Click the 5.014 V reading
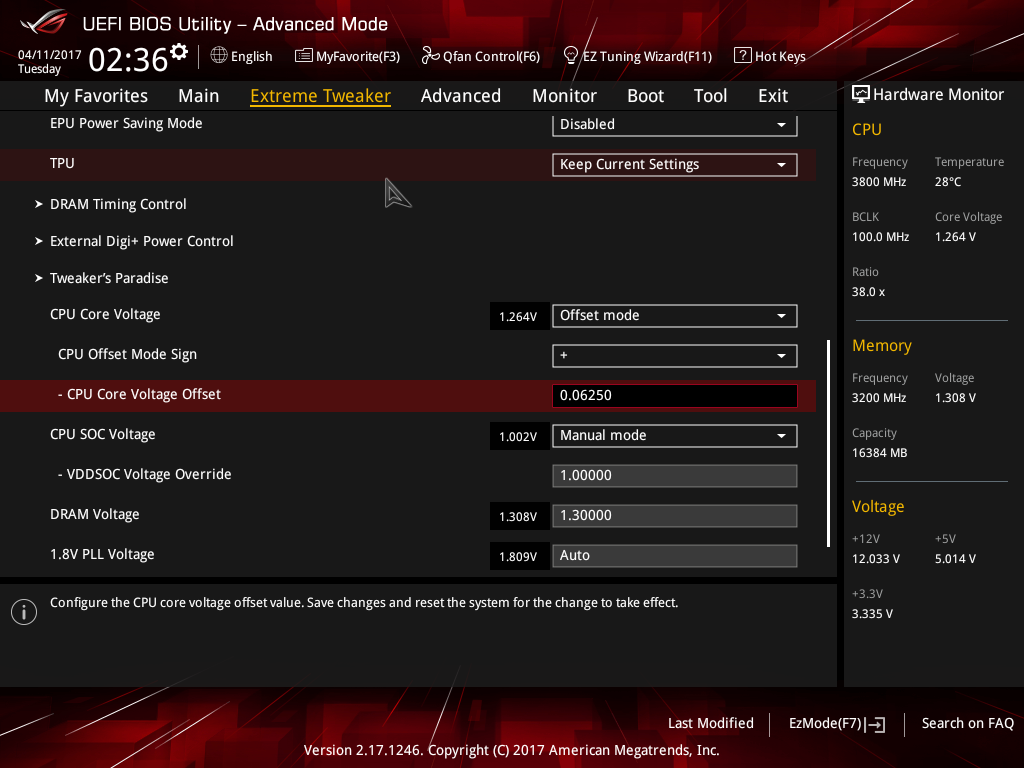1024x768 pixels. click(955, 559)
